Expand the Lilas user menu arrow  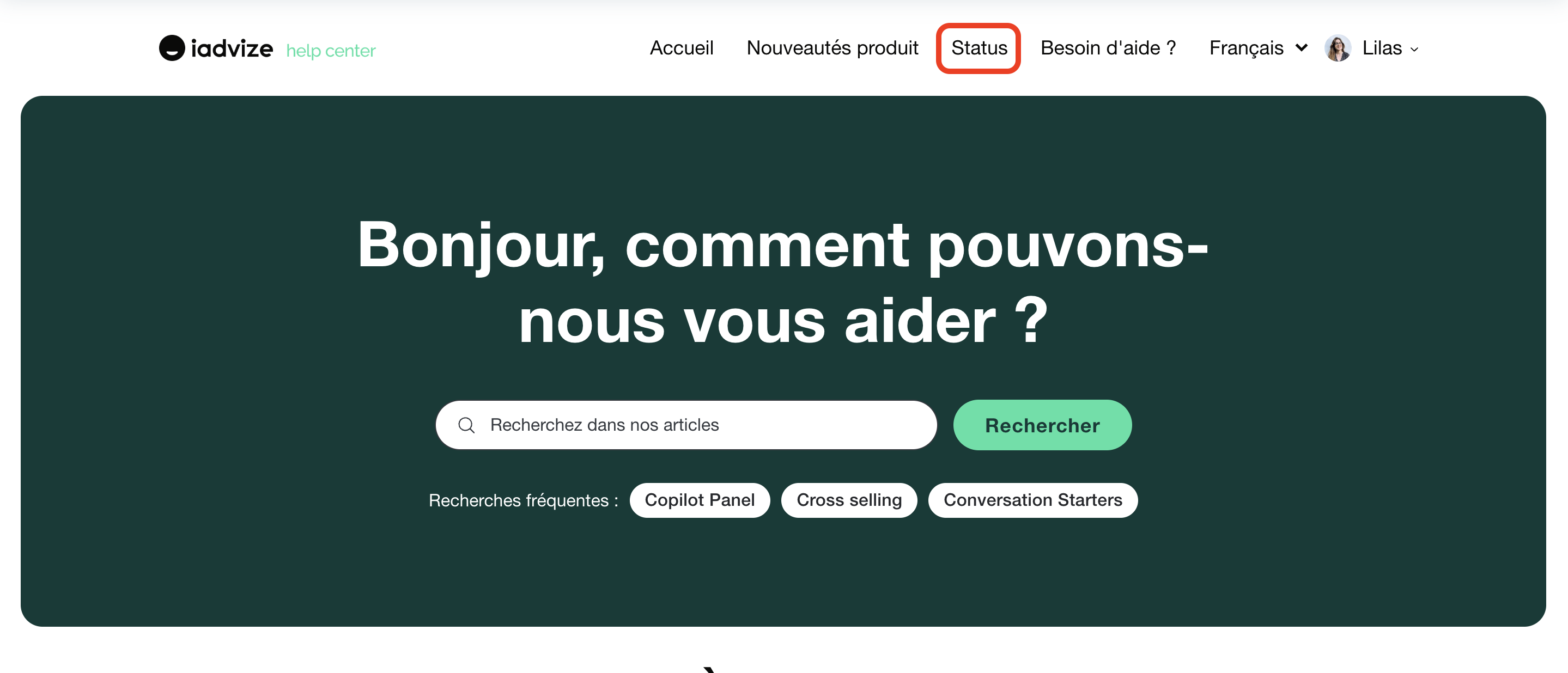pyautogui.click(x=1414, y=50)
